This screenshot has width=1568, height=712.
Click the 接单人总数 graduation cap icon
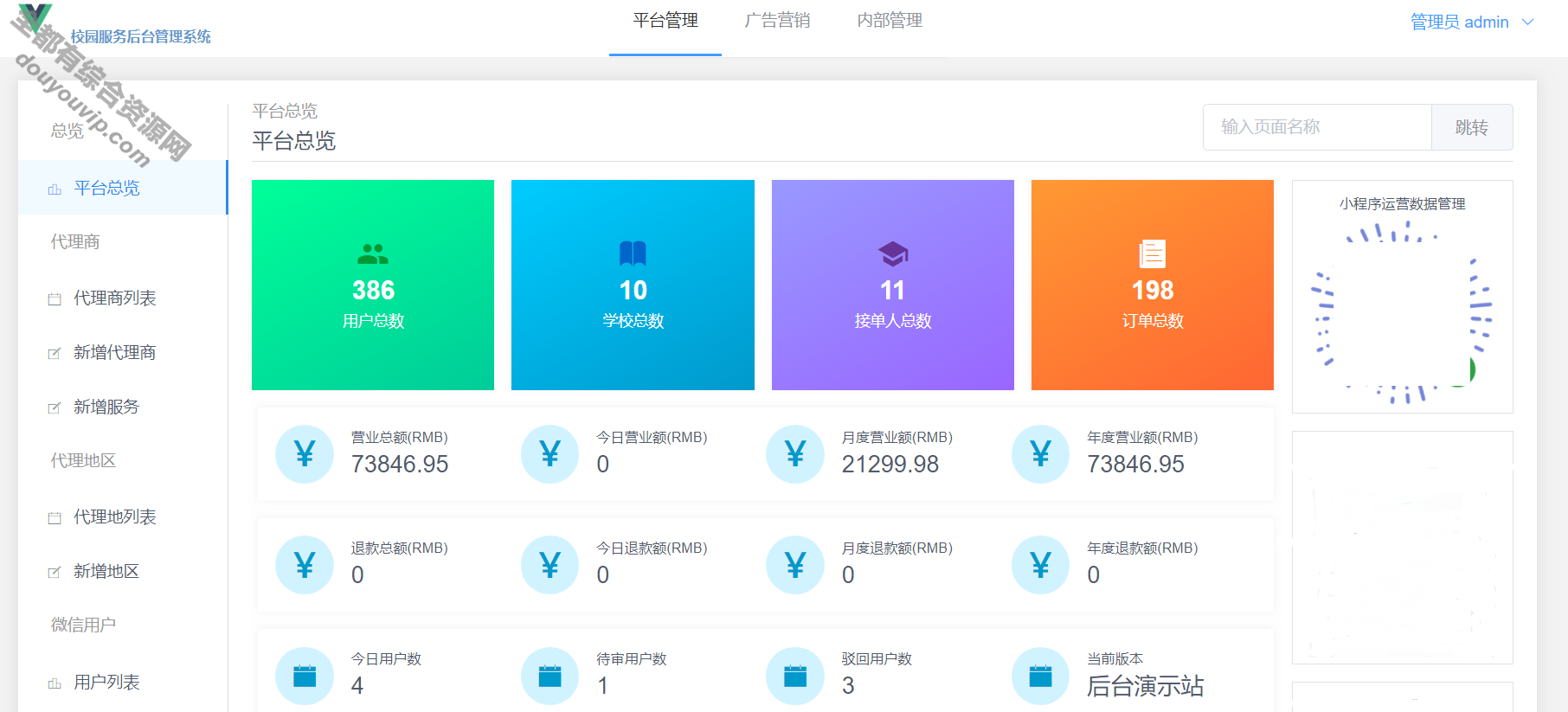[x=892, y=253]
